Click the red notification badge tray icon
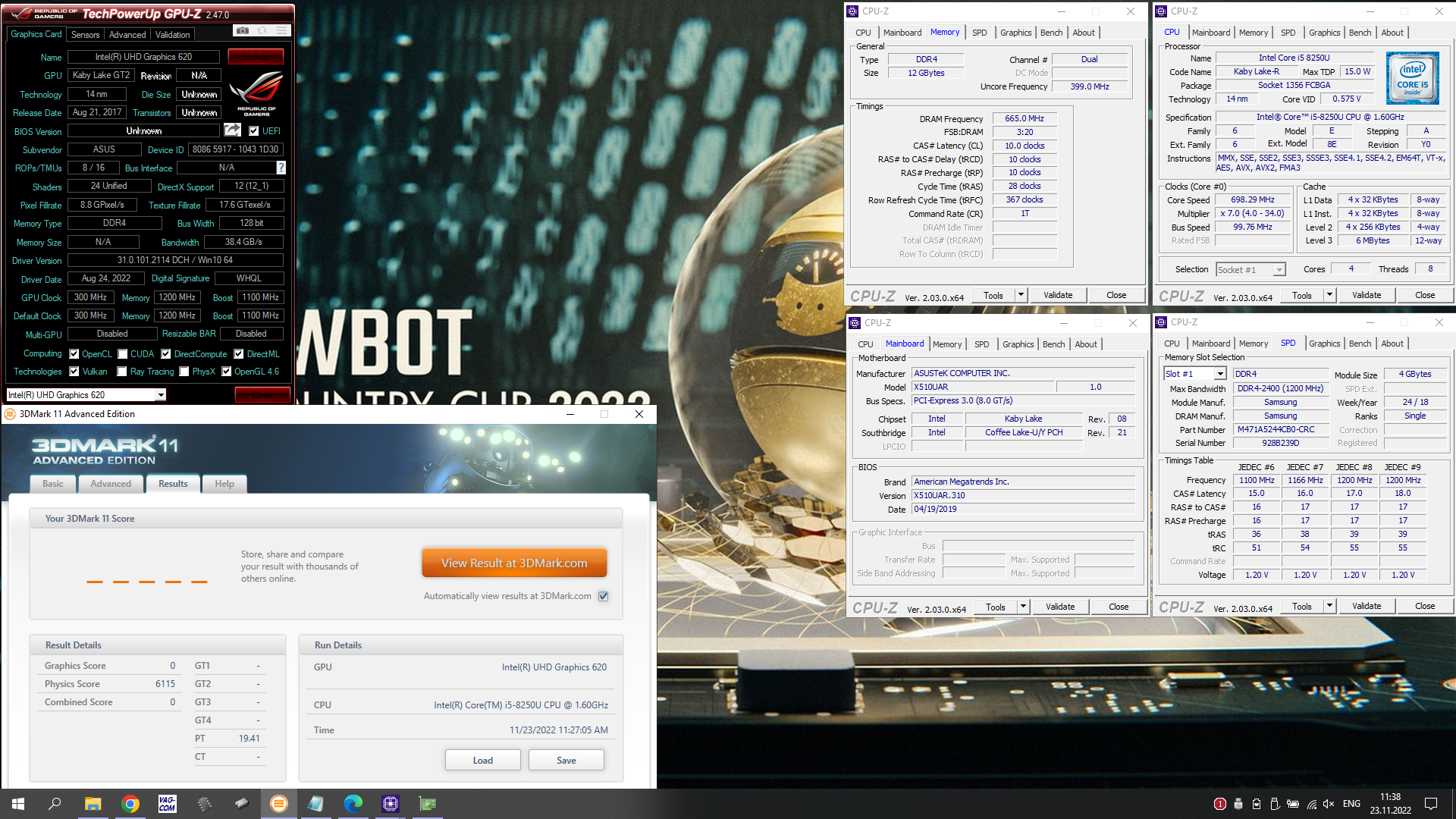 [x=1219, y=804]
